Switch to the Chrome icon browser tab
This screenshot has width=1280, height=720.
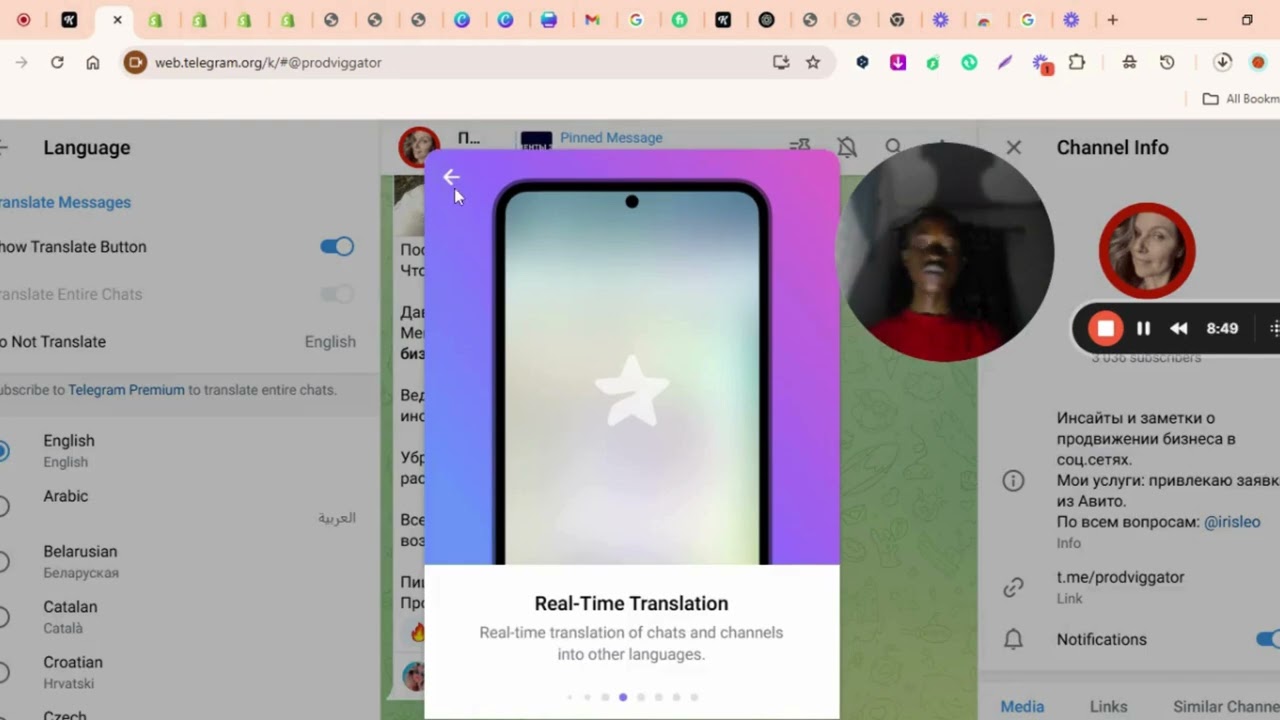[x=897, y=20]
